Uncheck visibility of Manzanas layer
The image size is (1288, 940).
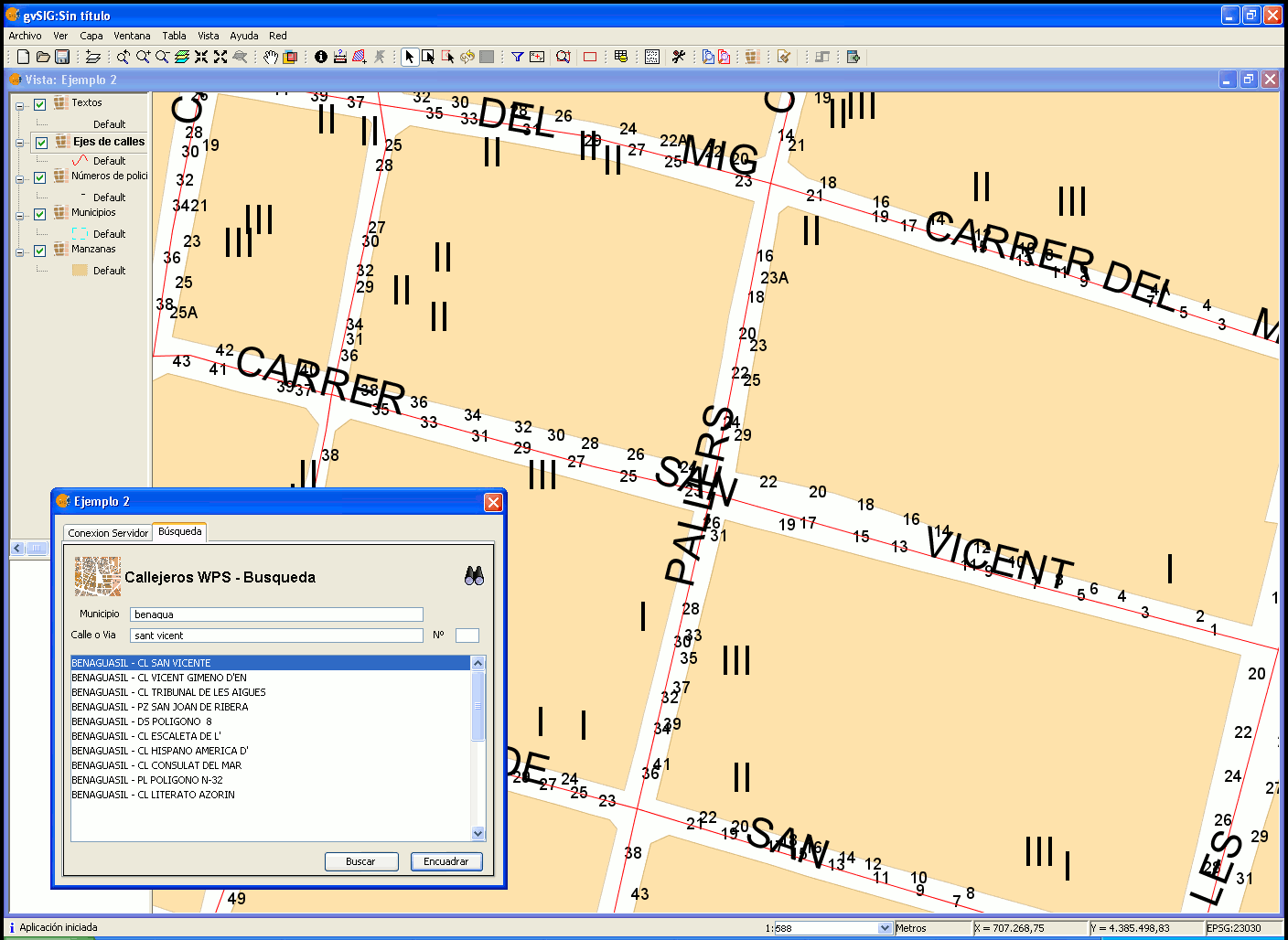click(40, 251)
